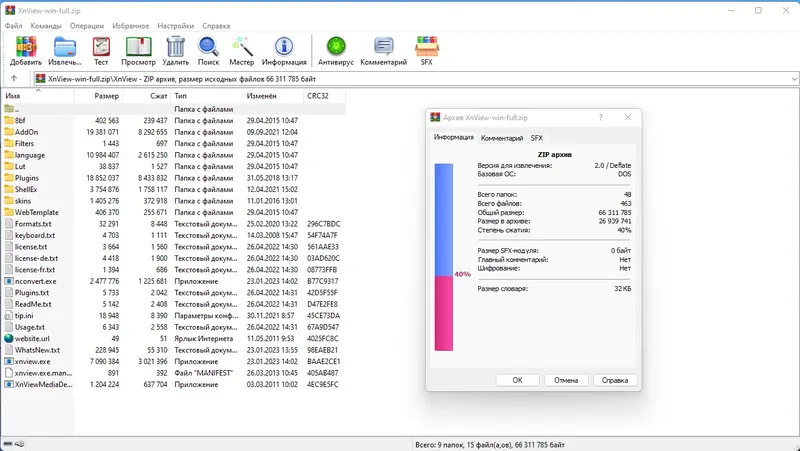This screenshot has height=451, width=800.
Task: Select the website.url globe icon
Action: (9, 338)
